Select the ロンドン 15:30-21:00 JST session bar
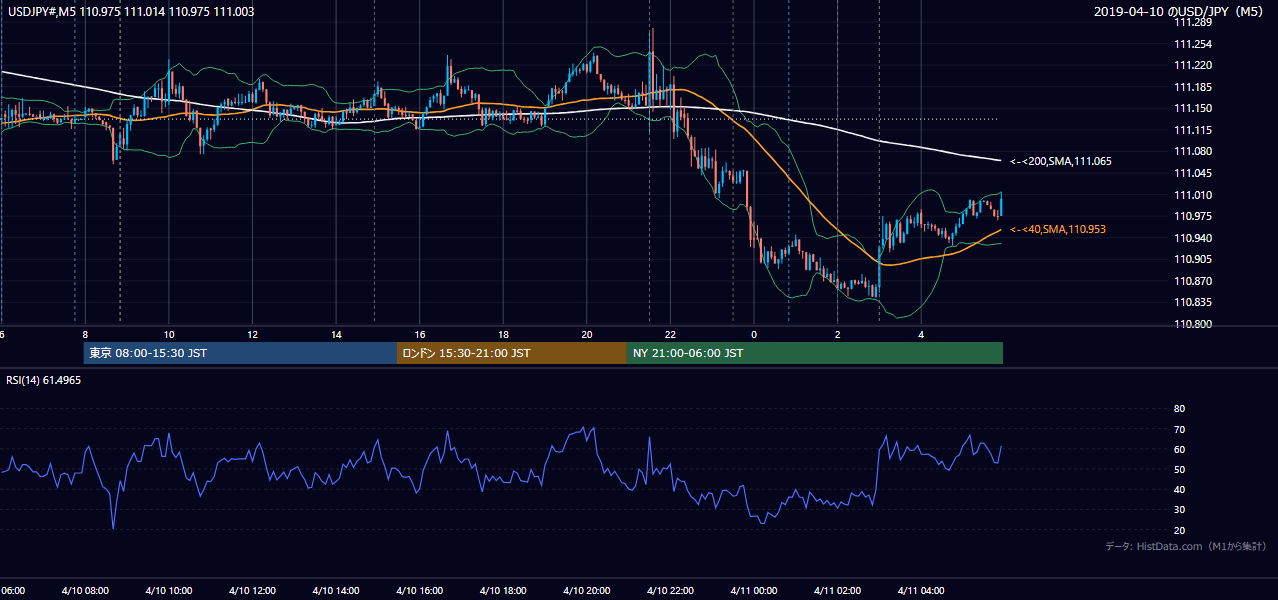 coord(512,353)
